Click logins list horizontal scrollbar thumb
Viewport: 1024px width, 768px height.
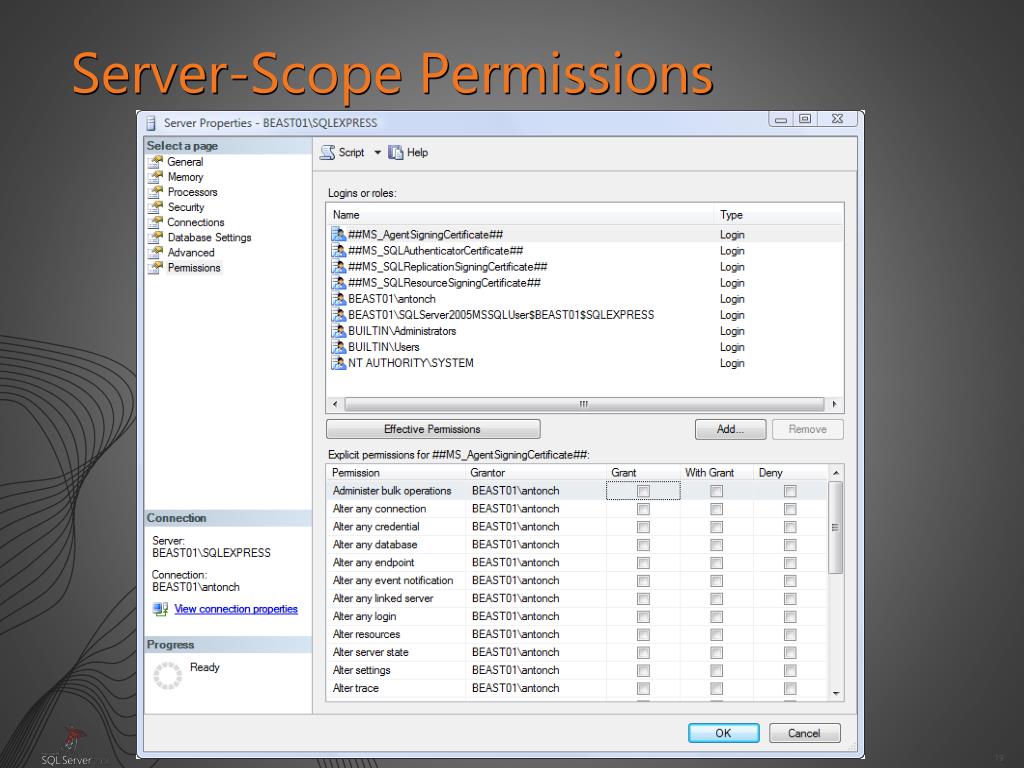pos(584,404)
